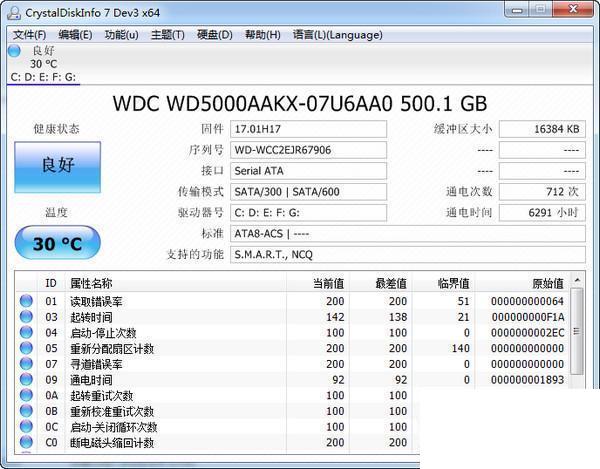Click status orb for 03 起转时间
Screen dimensions: 600x469
point(26,317)
